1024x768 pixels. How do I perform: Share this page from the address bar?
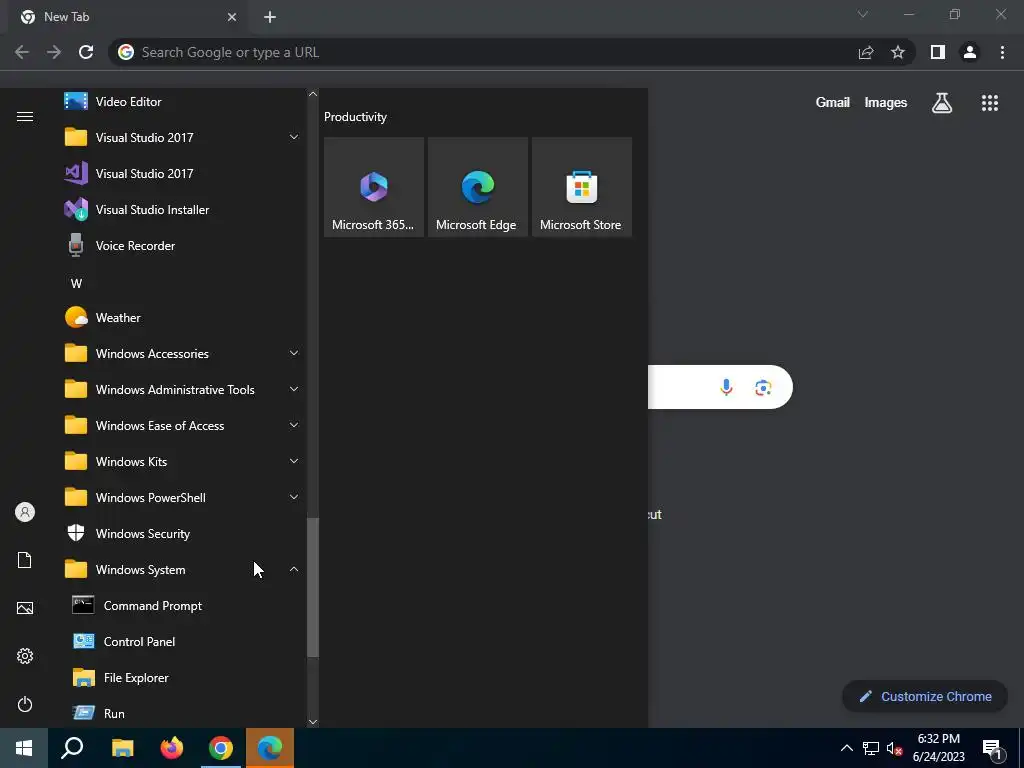click(x=866, y=52)
